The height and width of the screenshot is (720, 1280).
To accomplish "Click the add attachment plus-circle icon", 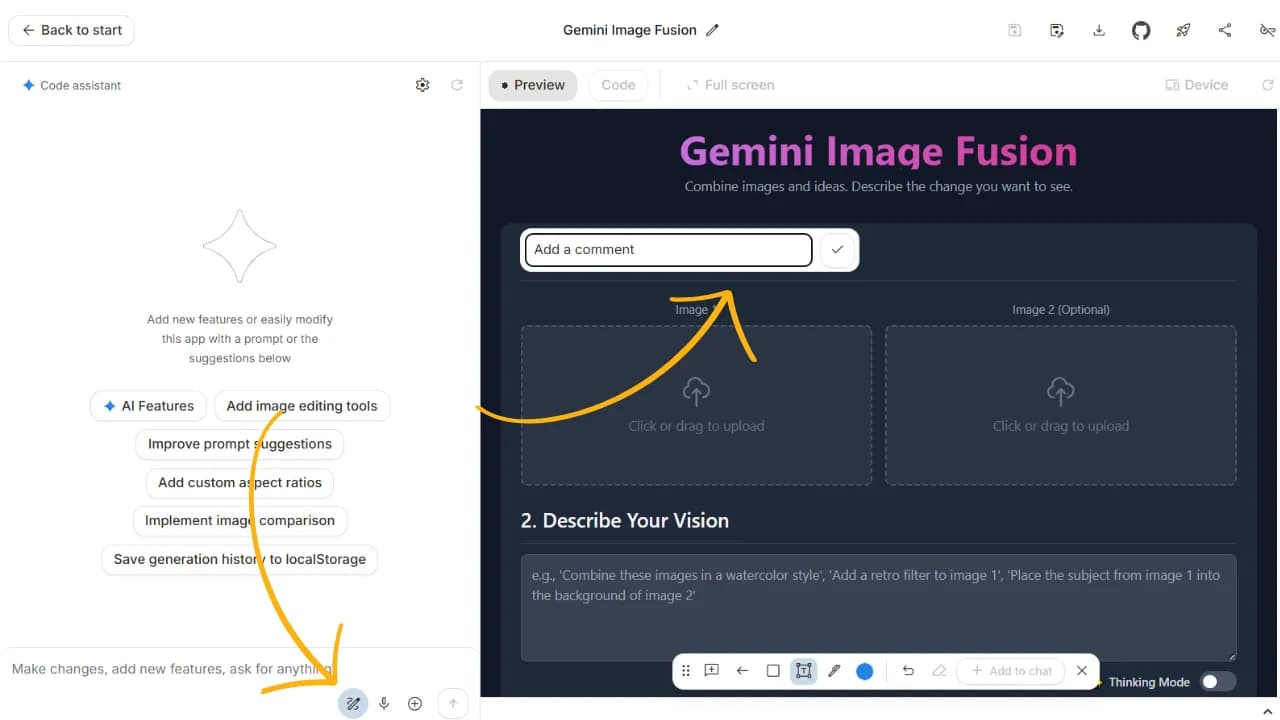I will click(x=415, y=704).
